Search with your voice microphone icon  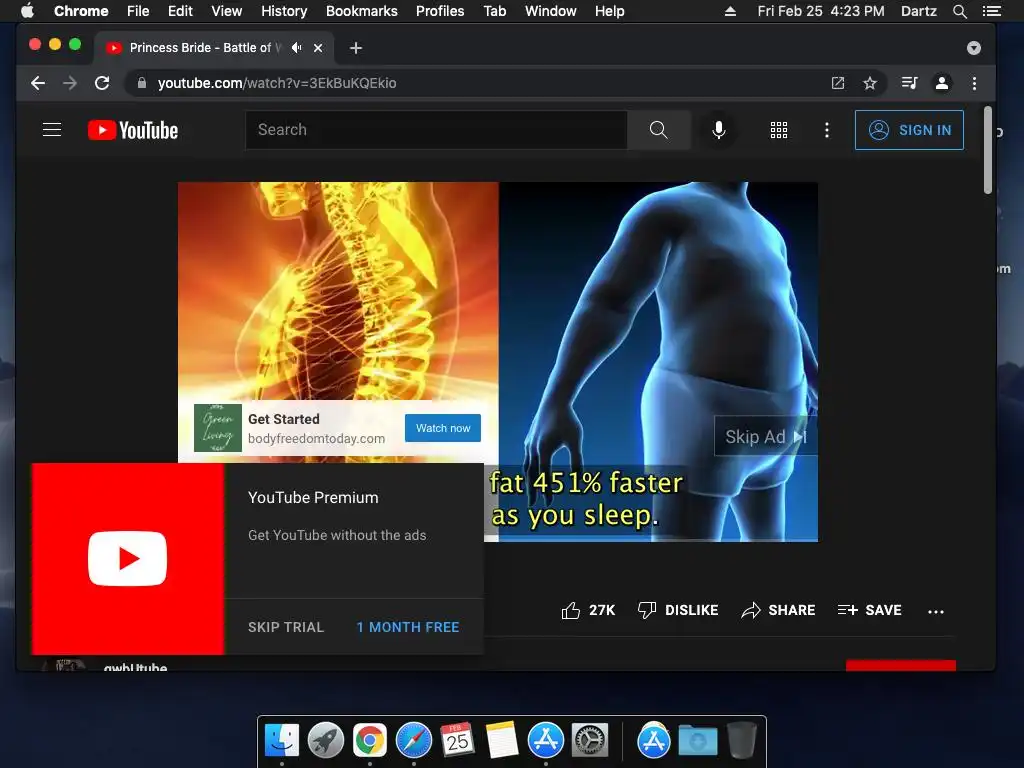(718, 130)
